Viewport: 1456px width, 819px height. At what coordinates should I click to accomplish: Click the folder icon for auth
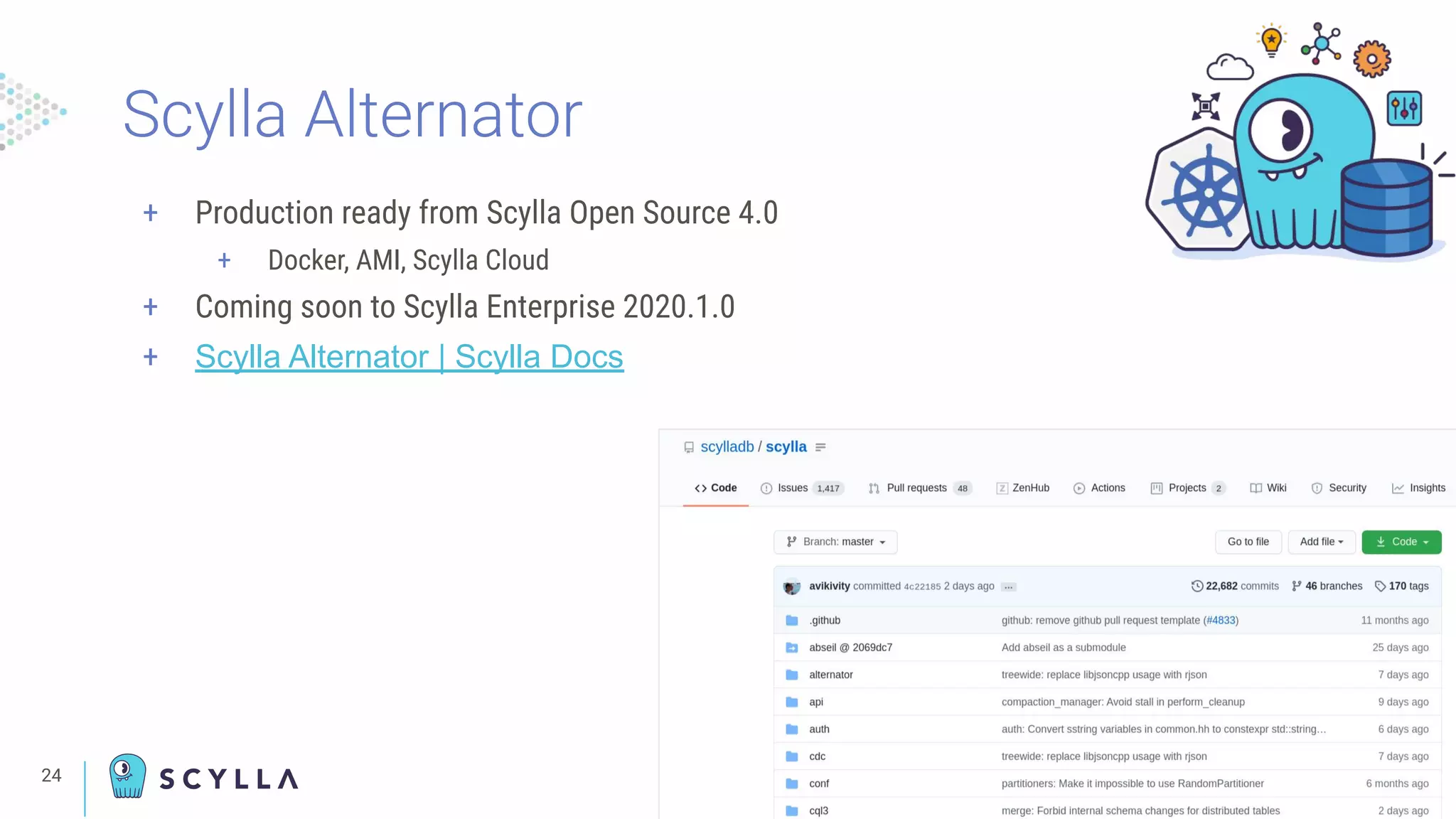(791, 729)
